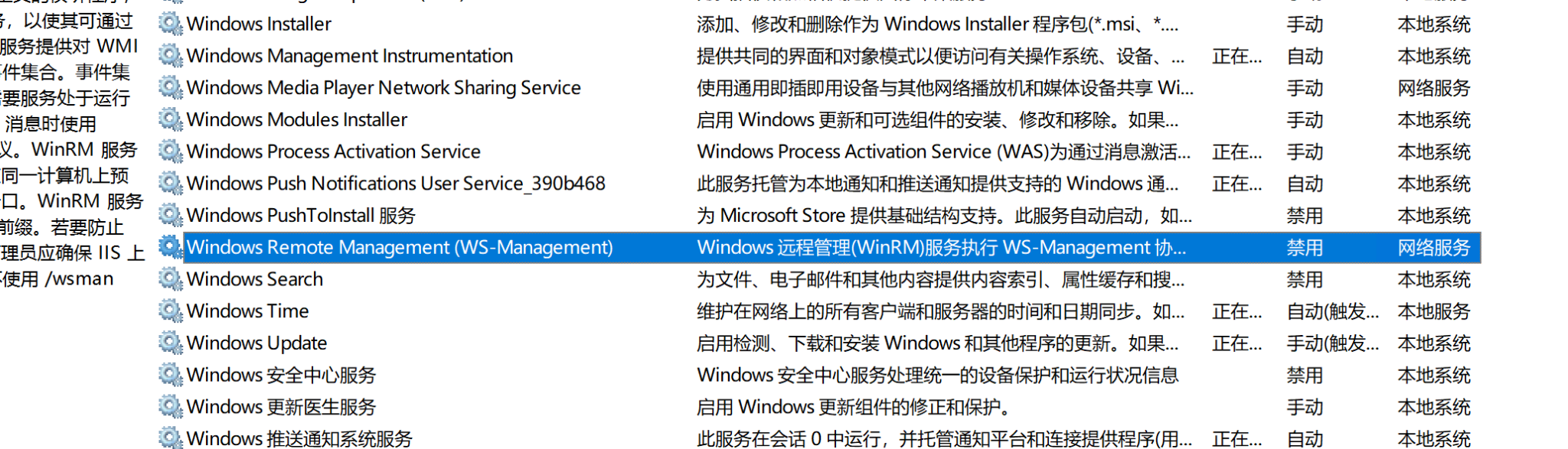Select Windows Push Notifications User Service_390b468 name
1568x449 pixels.
pyautogui.click(x=396, y=184)
